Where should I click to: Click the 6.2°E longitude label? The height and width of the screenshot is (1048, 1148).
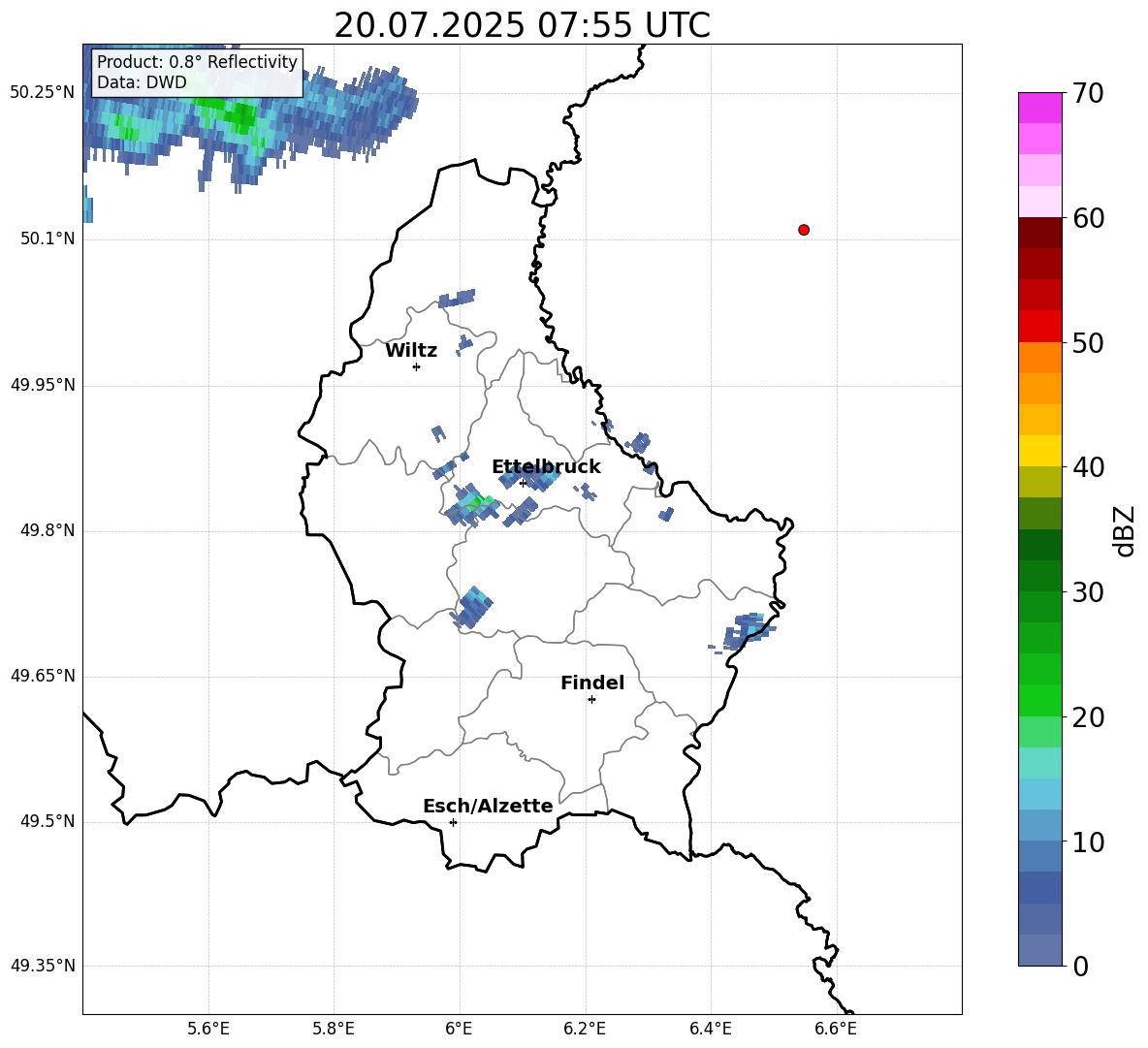[x=585, y=1029]
